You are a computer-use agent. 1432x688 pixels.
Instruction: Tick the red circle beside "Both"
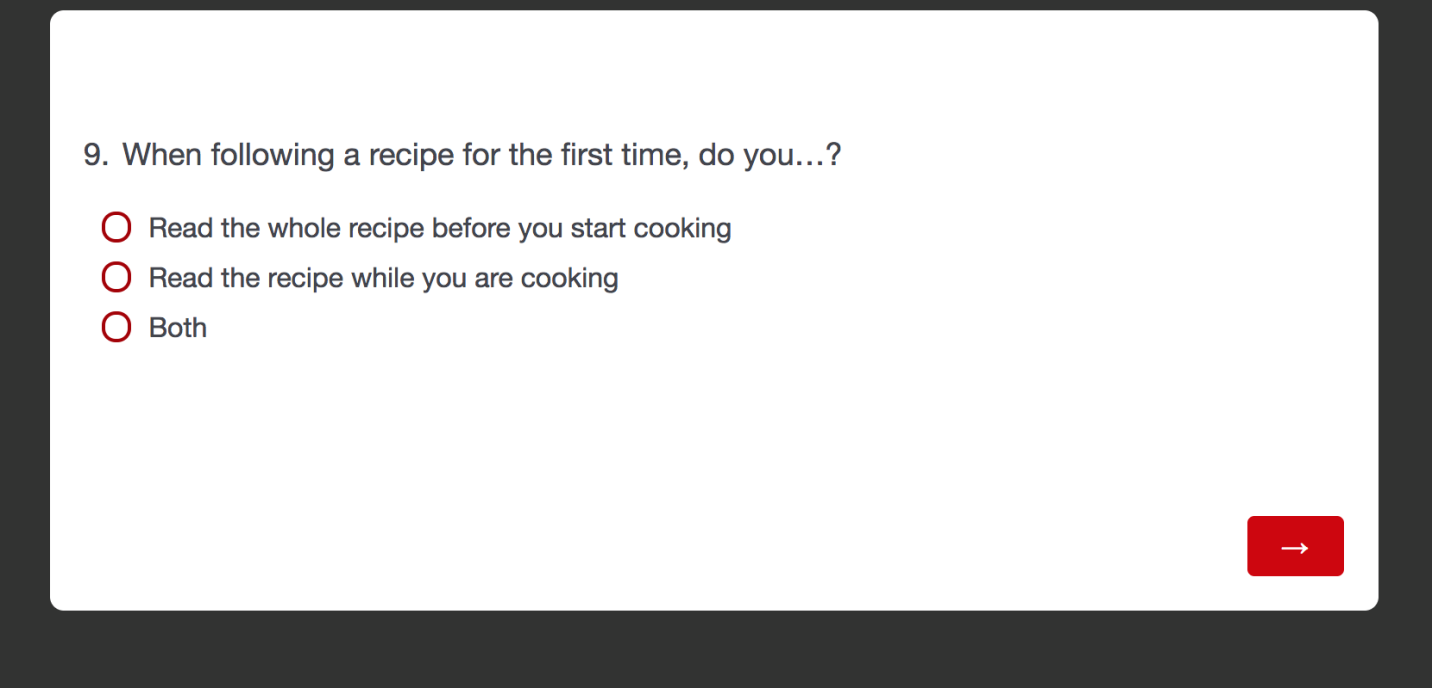point(116,327)
